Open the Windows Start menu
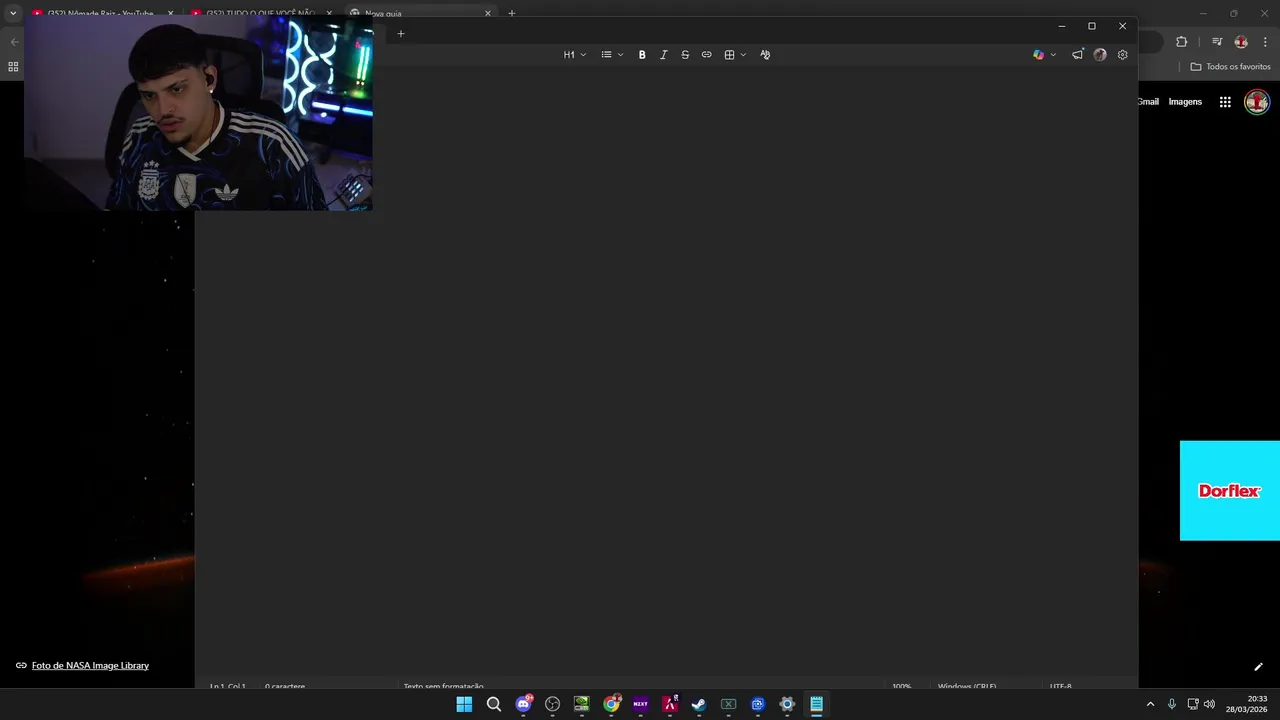The width and height of the screenshot is (1280, 720). click(x=464, y=704)
